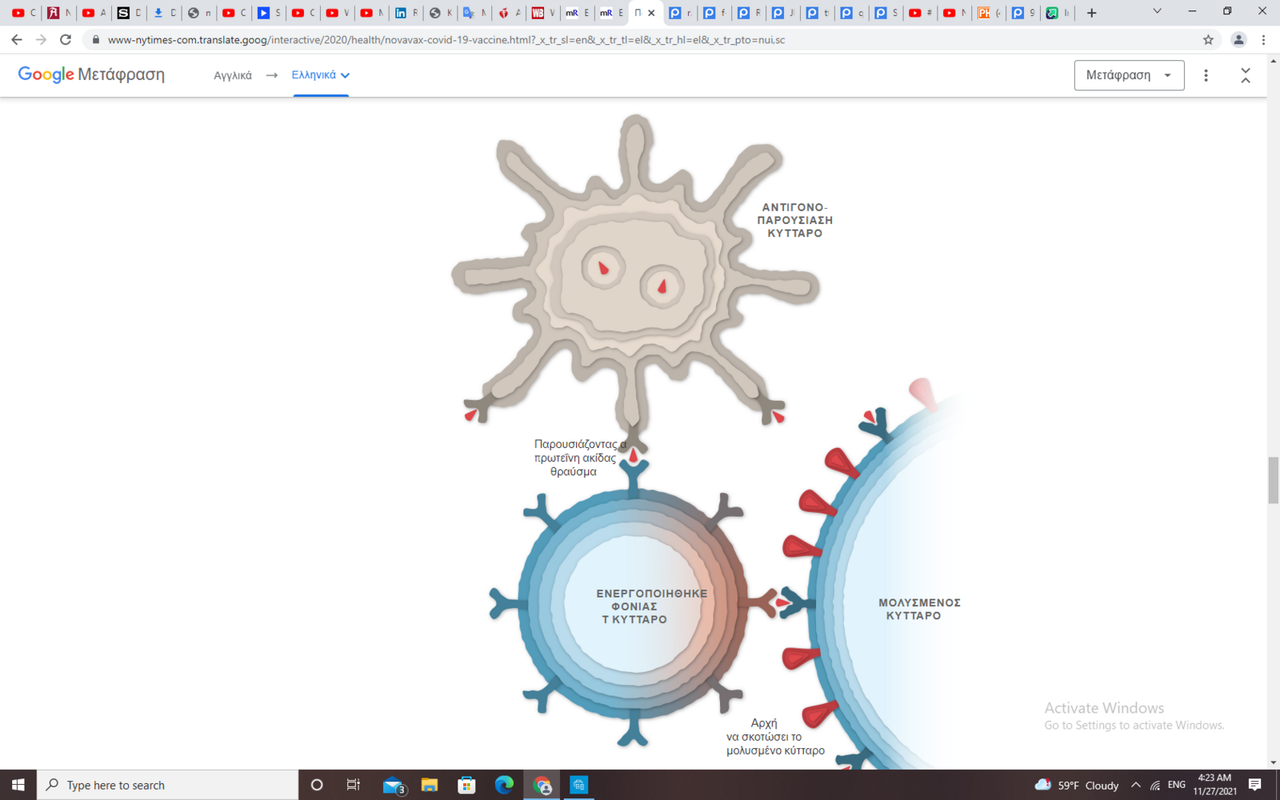Open the blue app on taskbar
Viewport: 1280px width, 800px height.
pos(579,785)
